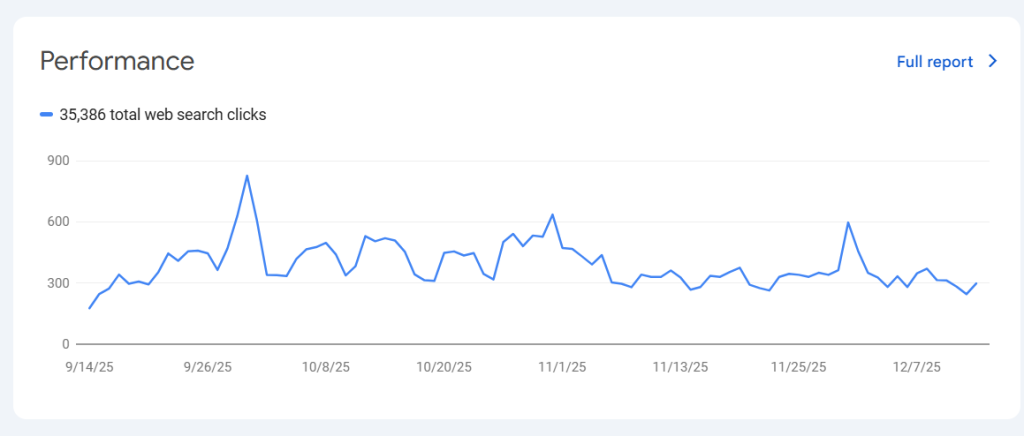Click the 600 y-axis value
Image resolution: width=1024 pixels, height=436 pixels.
click(57, 222)
